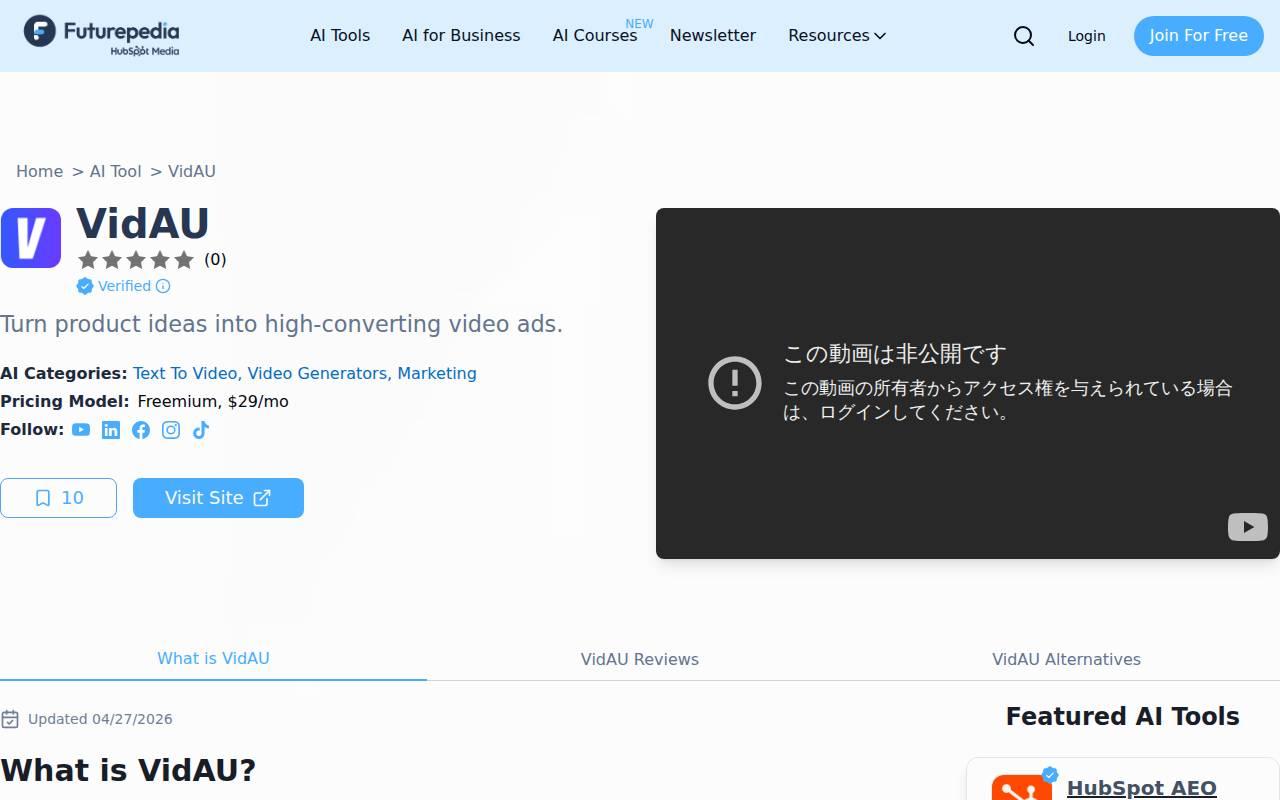Open the search magnifier icon
1280x800 pixels.
coord(1024,36)
